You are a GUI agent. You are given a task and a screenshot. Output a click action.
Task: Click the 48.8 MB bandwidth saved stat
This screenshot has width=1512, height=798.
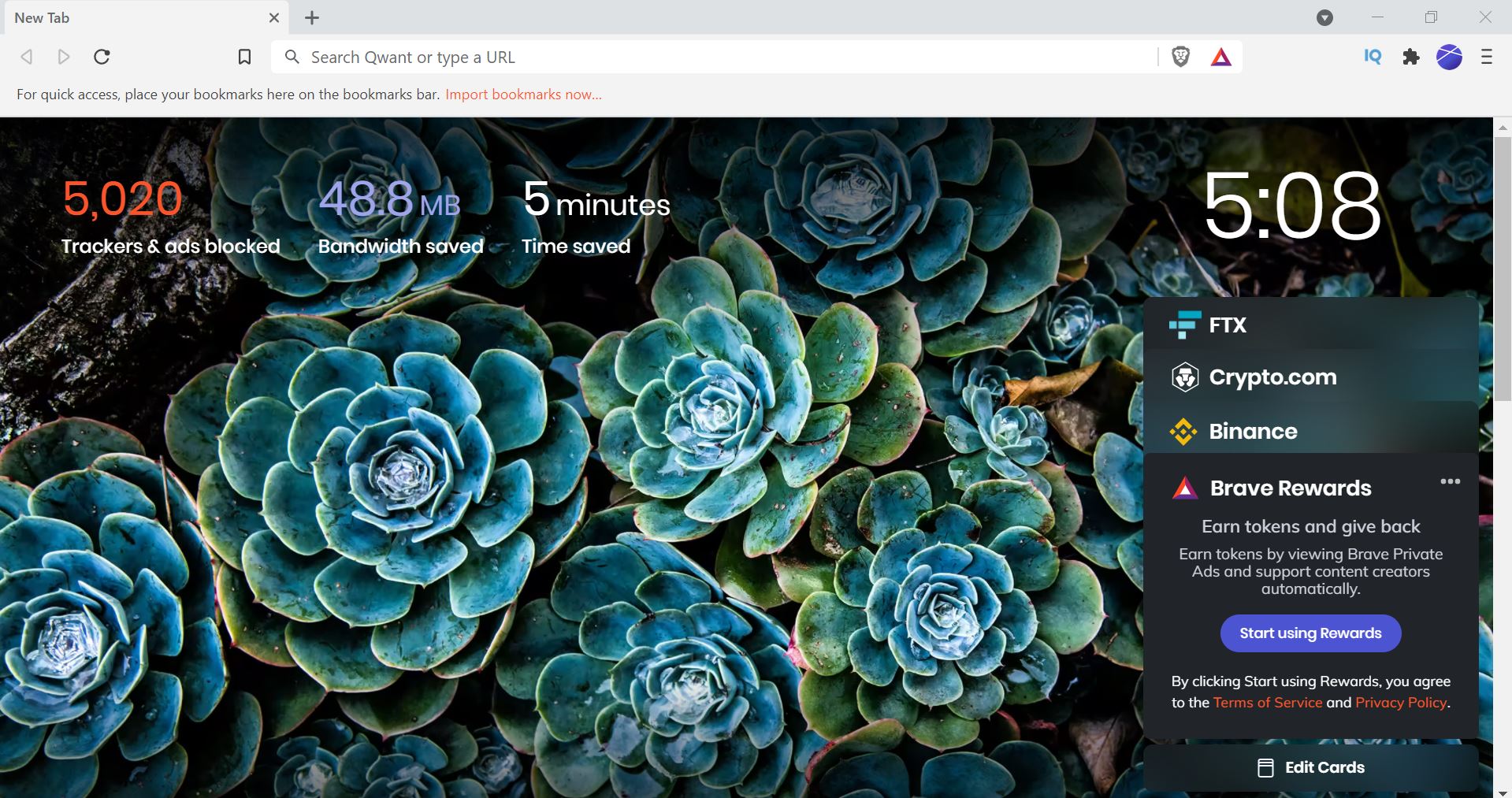400,217
